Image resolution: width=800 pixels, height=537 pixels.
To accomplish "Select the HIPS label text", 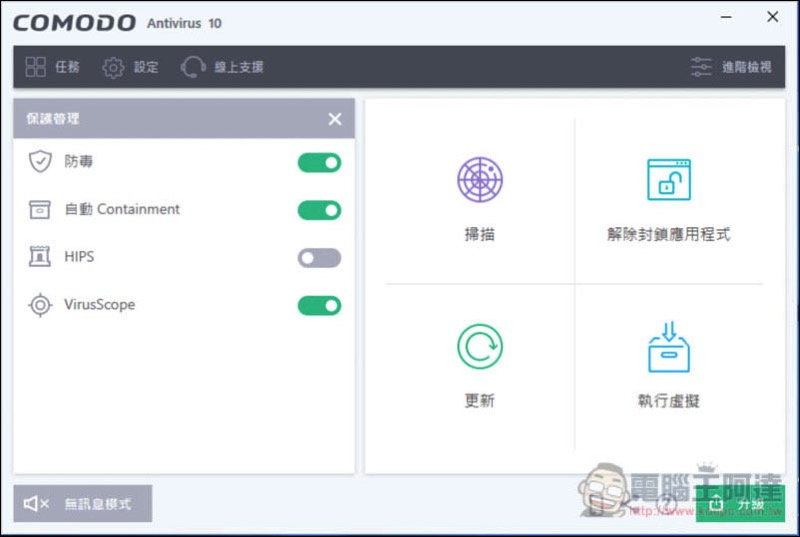I will coord(79,257).
